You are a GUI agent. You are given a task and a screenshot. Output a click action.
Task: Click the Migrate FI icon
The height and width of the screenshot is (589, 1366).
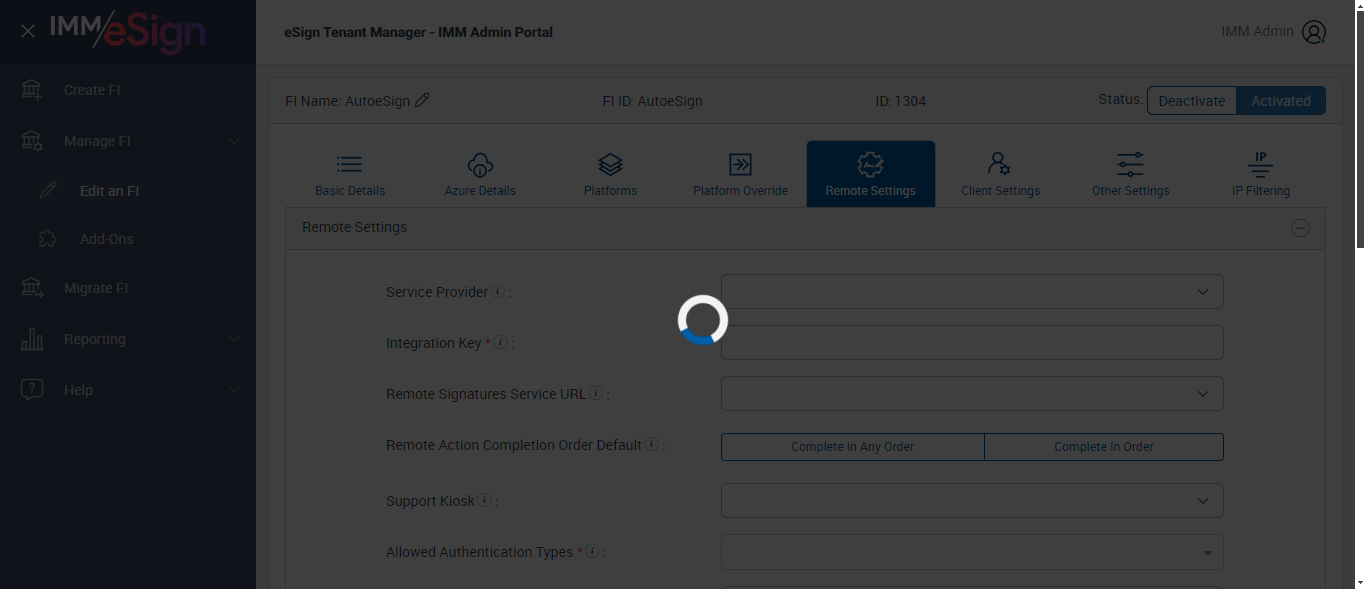pos(32,288)
